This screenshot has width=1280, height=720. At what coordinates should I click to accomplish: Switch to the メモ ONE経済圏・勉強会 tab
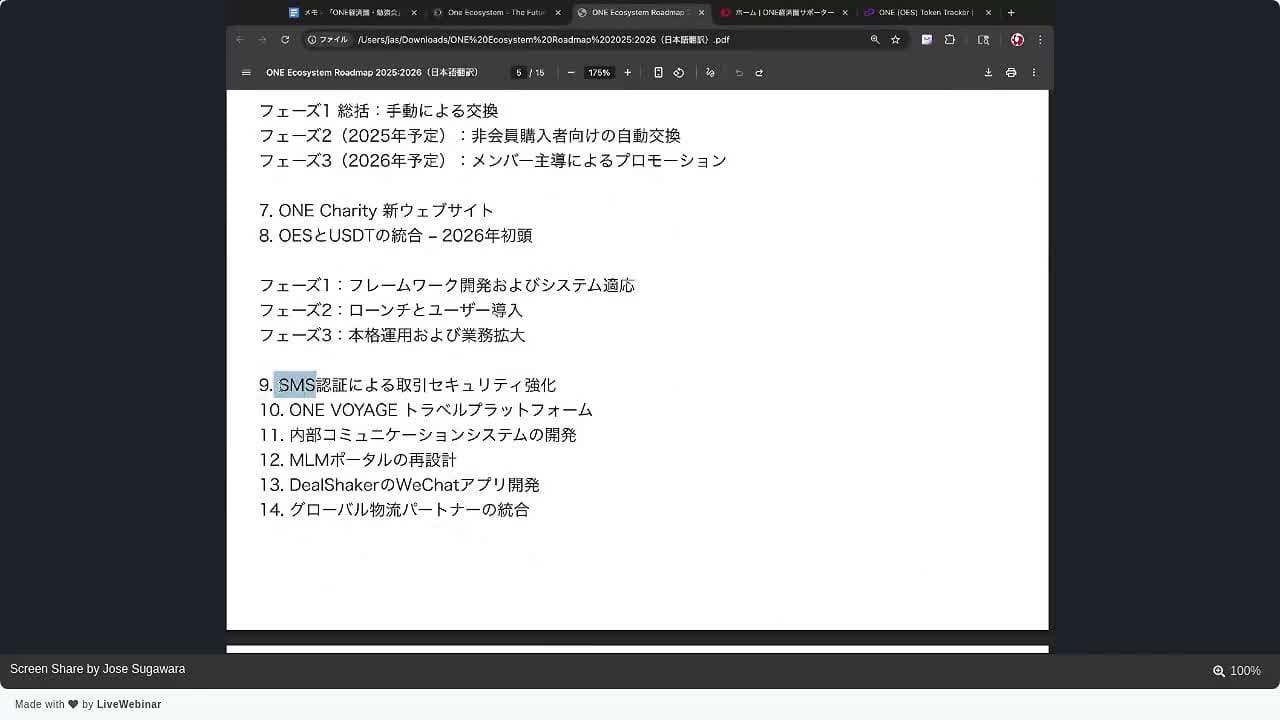pyautogui.click(x=353, y=13)
